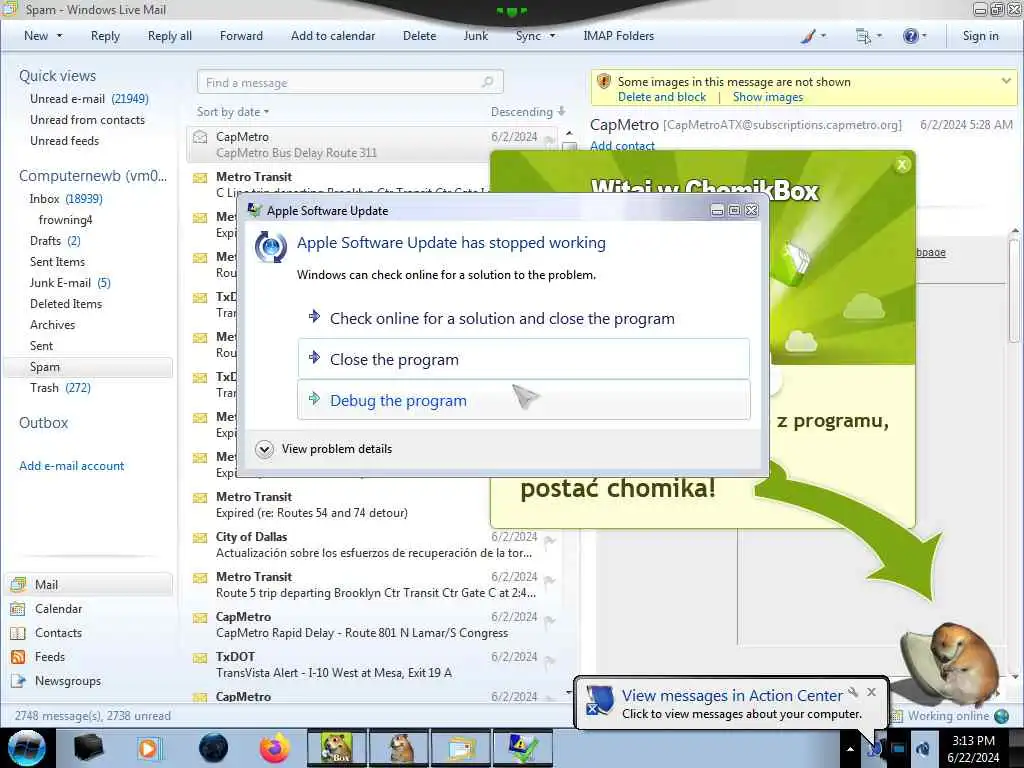
Task: Click the Newsgroups icon
Action: tap(18, 681)
